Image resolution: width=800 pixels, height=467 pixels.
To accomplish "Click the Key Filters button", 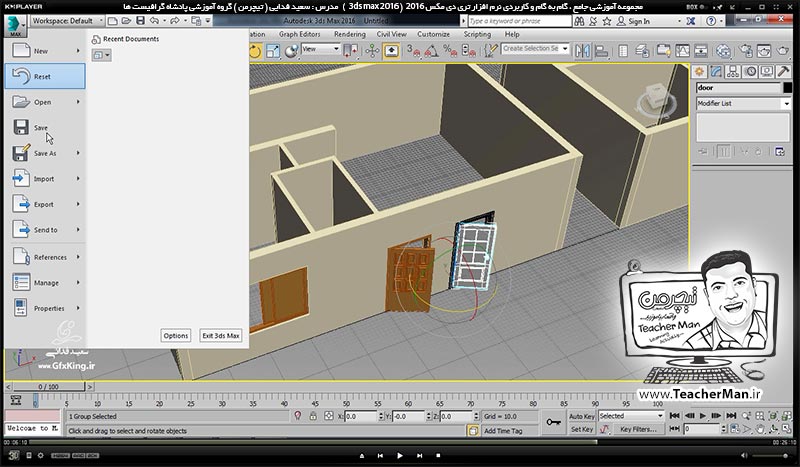I will pyautogui.click(x=638, y=429).
